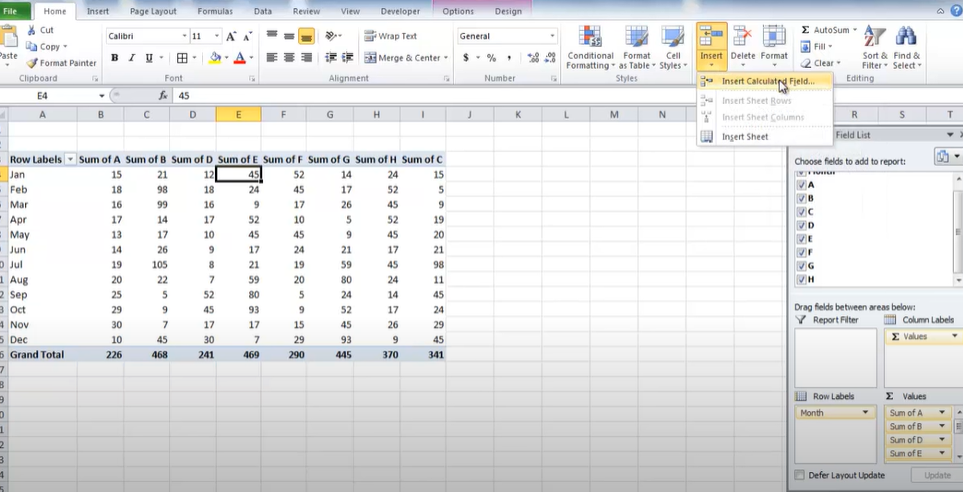This screenshot has height=492, width=963.
Task: Select Top Align in Alignment group
Action: (272, 36)
